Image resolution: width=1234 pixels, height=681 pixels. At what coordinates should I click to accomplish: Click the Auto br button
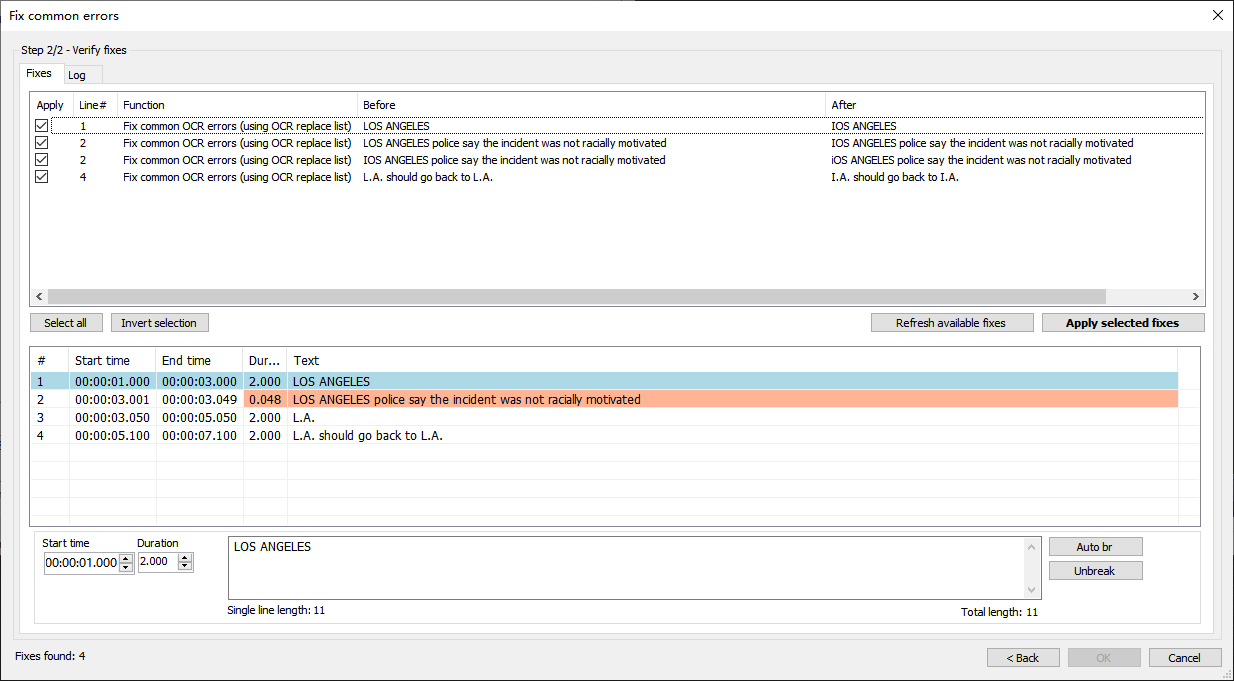(x=1095, y=546)
